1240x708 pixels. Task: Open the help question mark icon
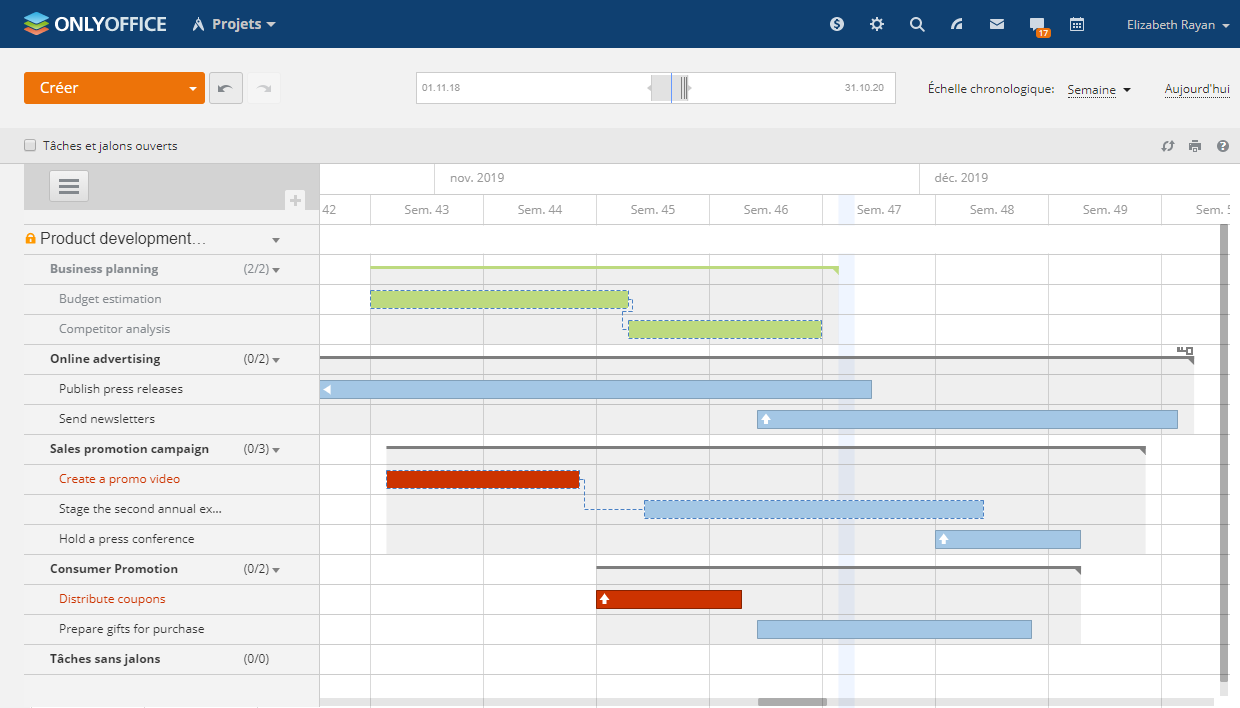pyautogui.click(x=1222, y=146)
